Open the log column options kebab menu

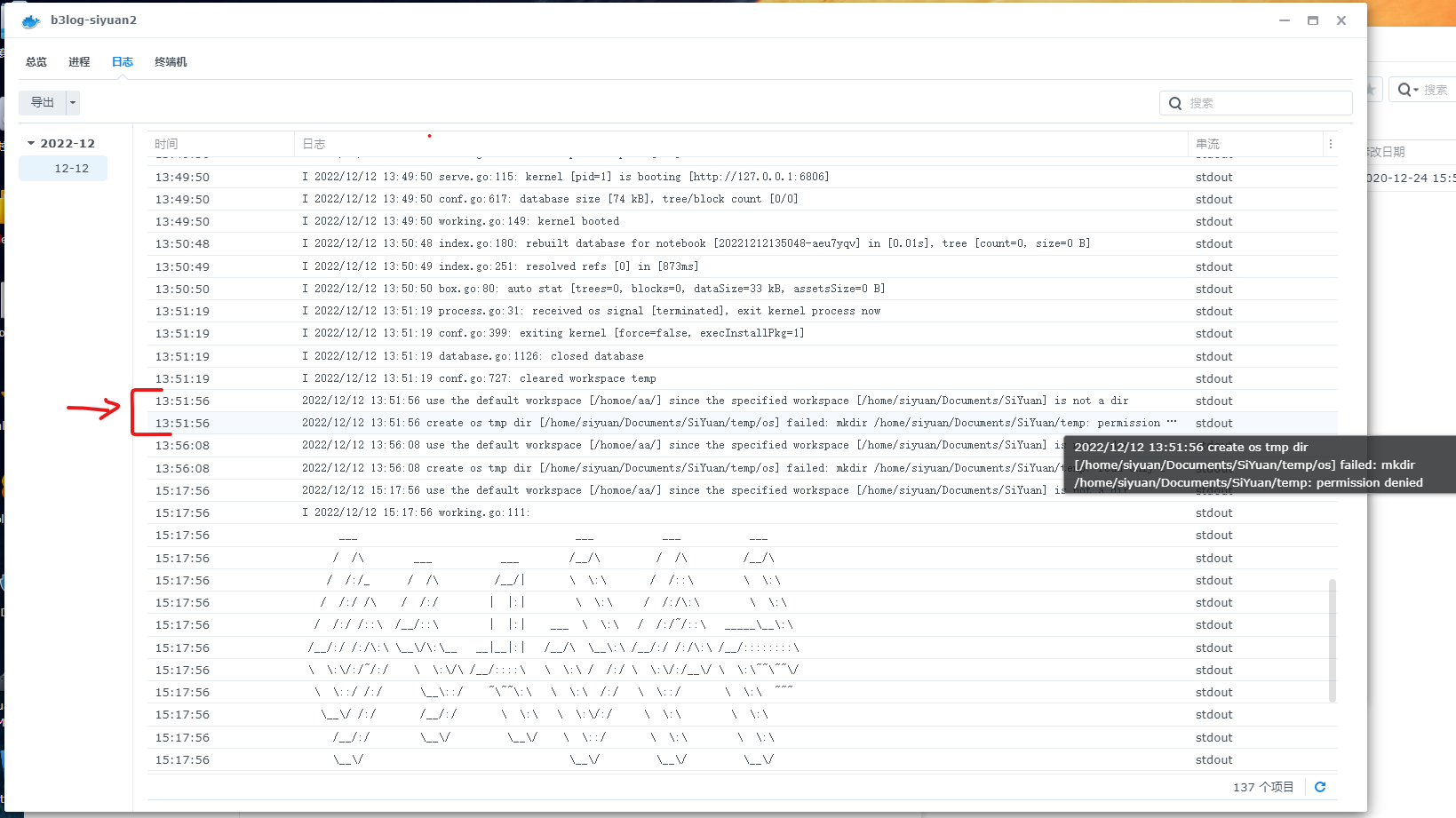tap(1330, 143)
